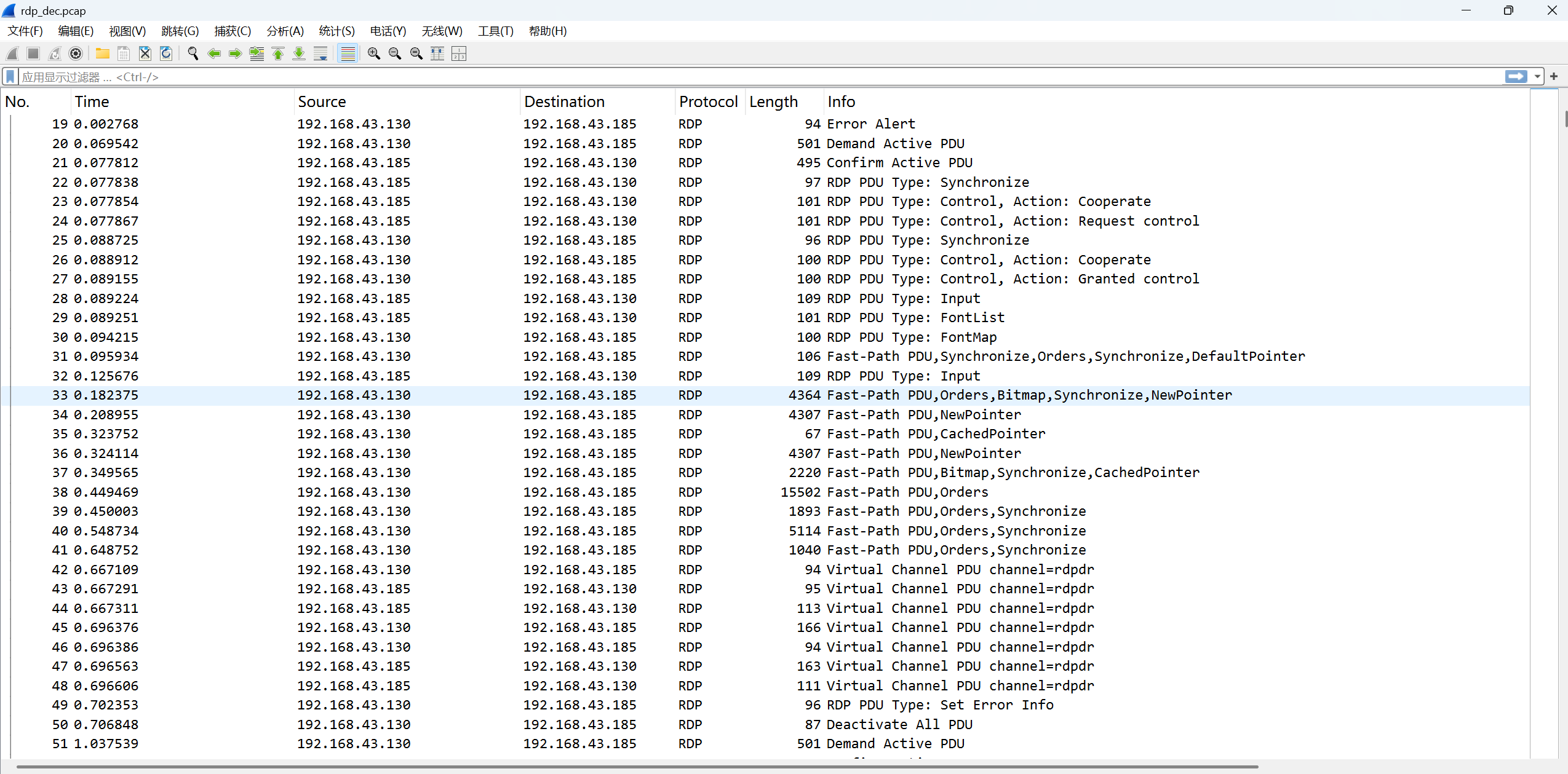Image resolution: width=1568 pixels, height=774 pixels.
Task: Open the 统计(S) statistics menu
Action: pyautogui.click(x=336, y=31)
